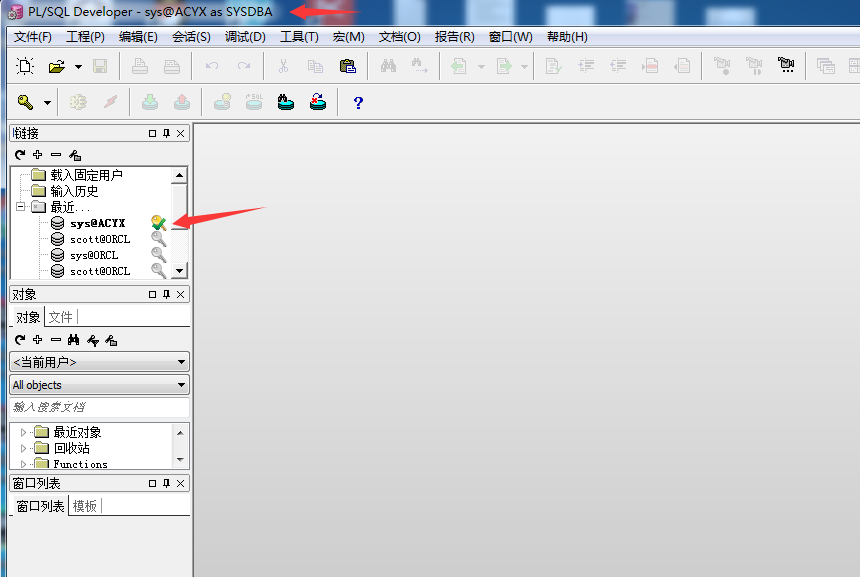This screenshot has height=577, width=860.
Task: Toggle pin on the 对象 panel
Action: pyautogui.click(x=166, y=295)
